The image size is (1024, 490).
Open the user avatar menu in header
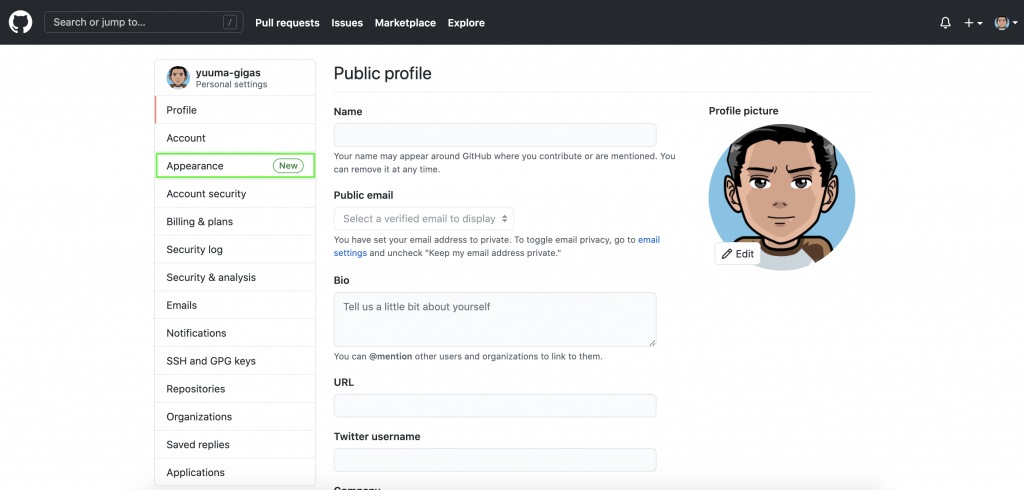pyautogui.click(x=1006, y=23)
